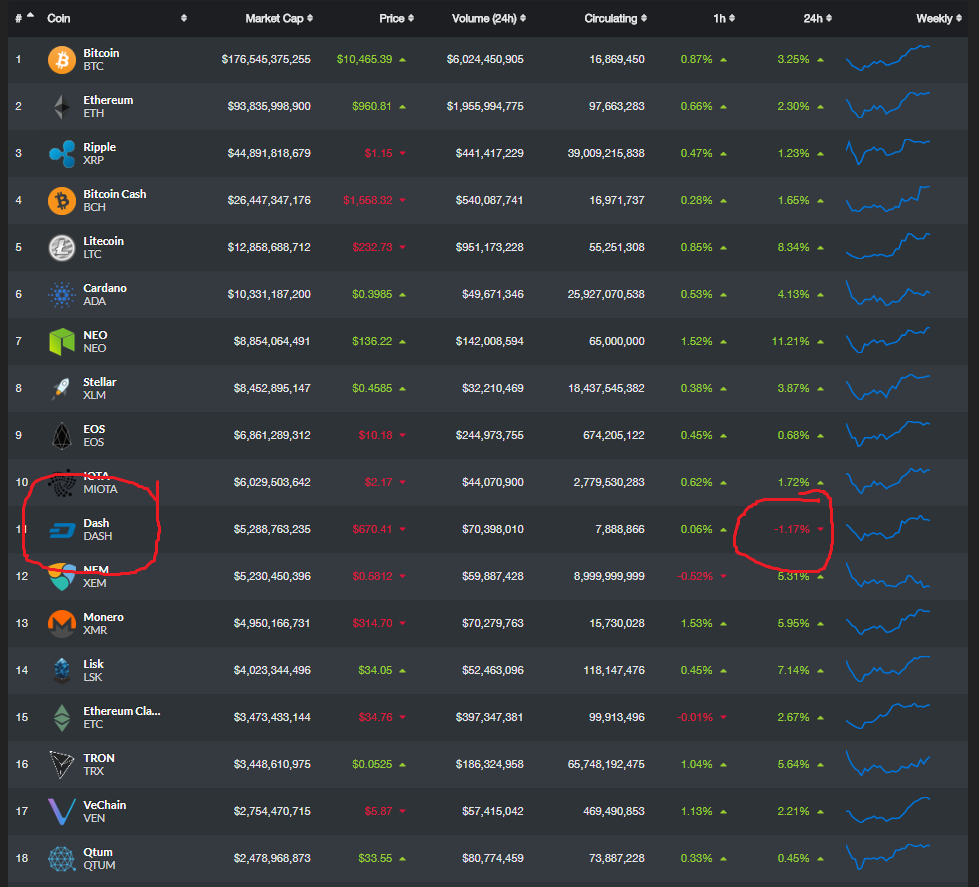
Task: Sort by Circulating supply column
Action: pyautogui.click(x=615, y=18)
